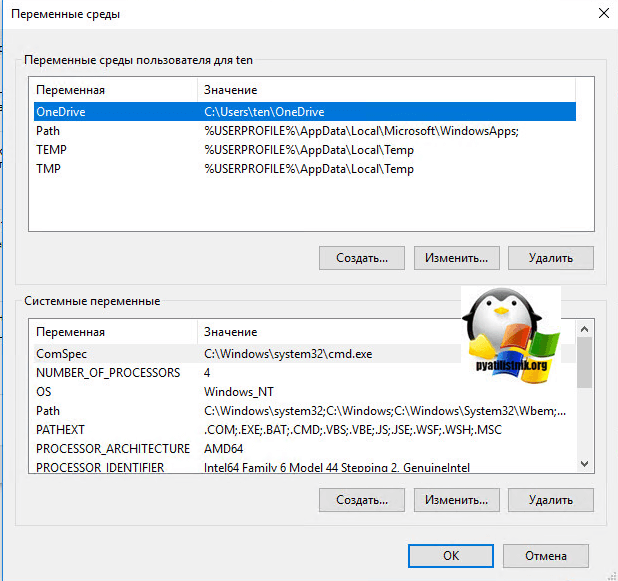Select the PROCESSOR_ARCHITECTURE system variable
This screenshot has width=618, height=581.
[305, 449]
